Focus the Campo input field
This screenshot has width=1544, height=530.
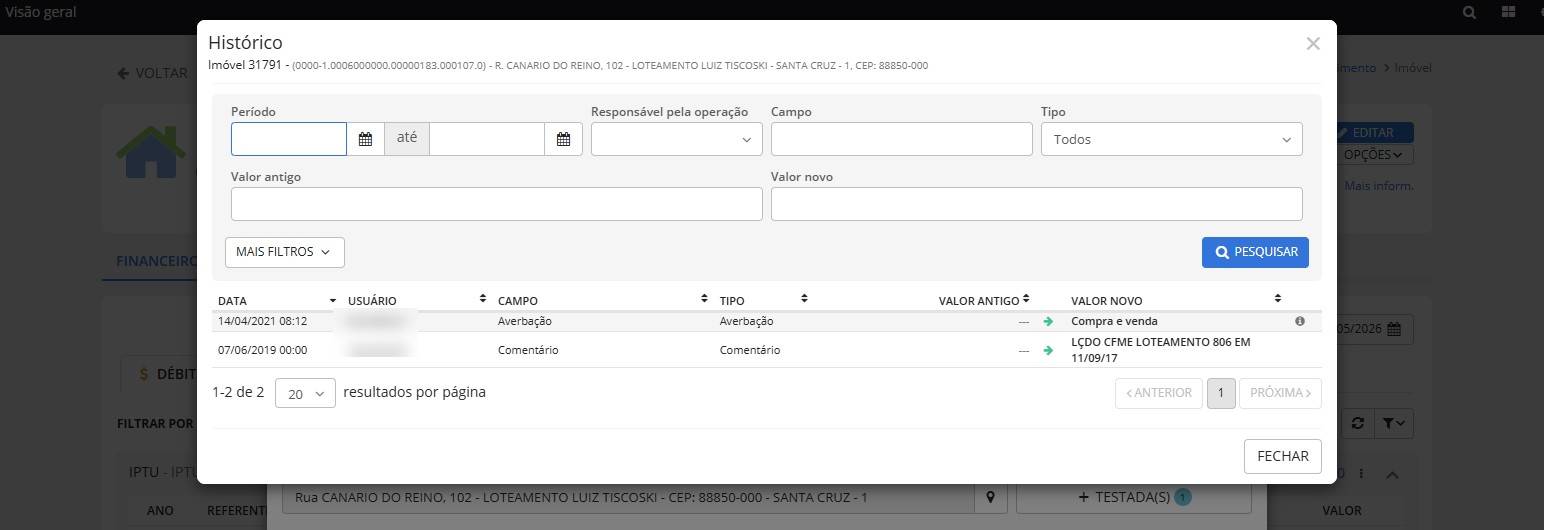point(901,139)
